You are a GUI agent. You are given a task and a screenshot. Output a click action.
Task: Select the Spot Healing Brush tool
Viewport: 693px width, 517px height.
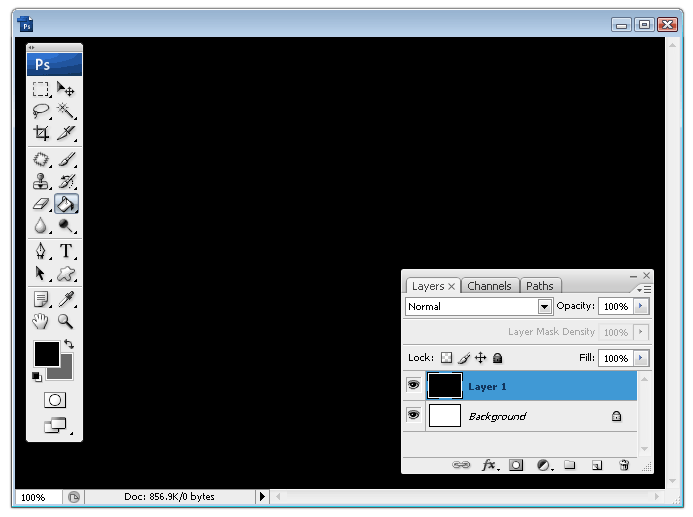41,160
